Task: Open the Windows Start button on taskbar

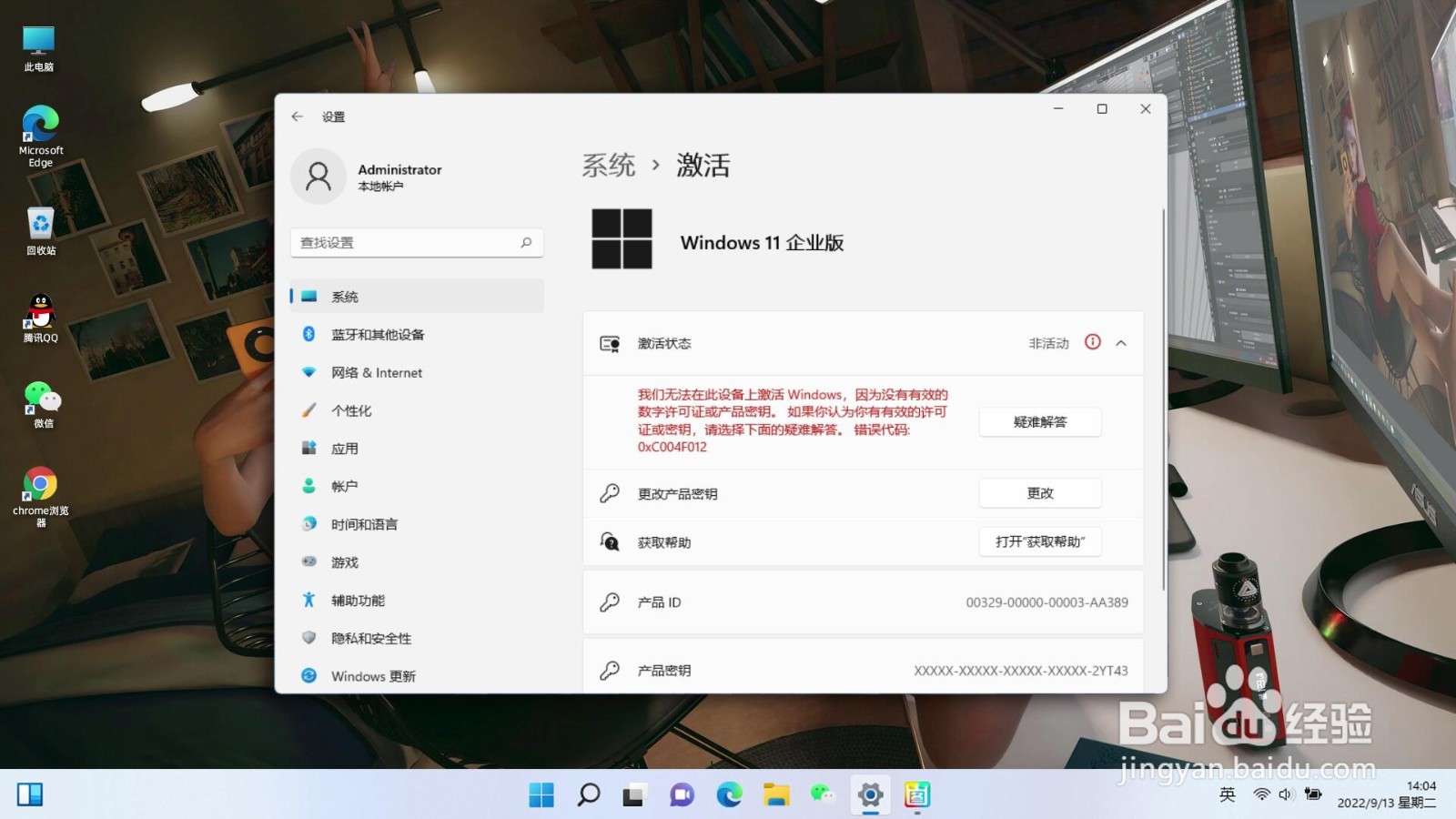Action: (541, 795)
